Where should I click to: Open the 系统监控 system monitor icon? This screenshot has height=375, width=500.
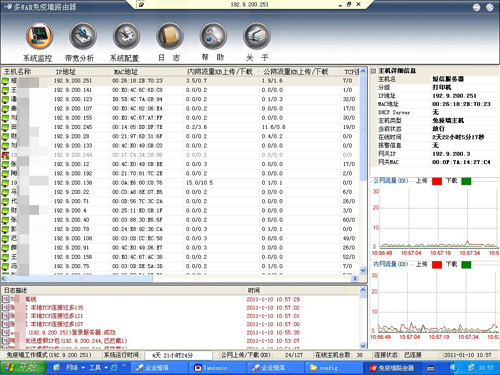tap(40, 36)
